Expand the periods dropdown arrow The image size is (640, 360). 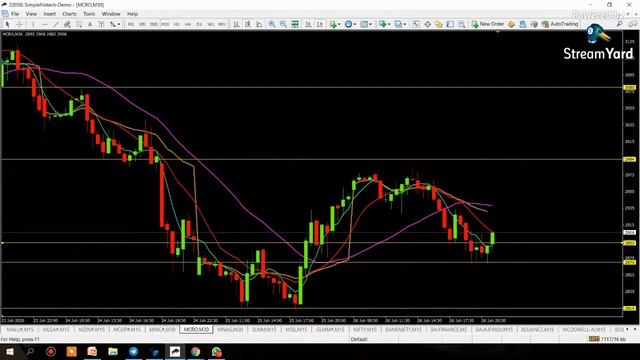pos(355,24)
